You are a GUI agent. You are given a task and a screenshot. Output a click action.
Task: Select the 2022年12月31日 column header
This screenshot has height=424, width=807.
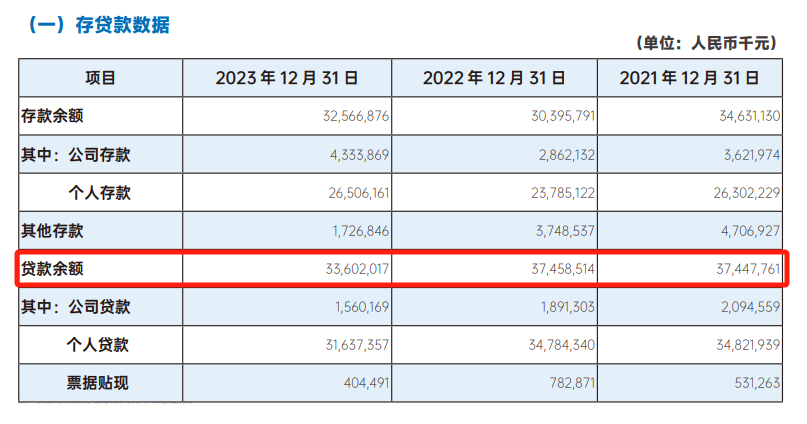494,78
